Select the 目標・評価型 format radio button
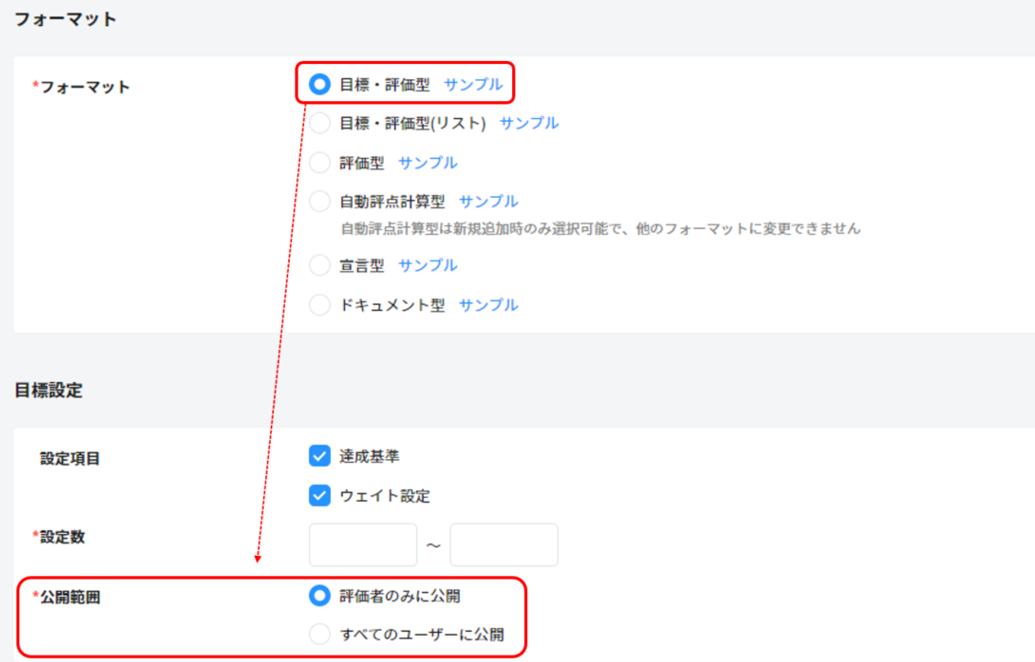 pyautogui.click(x=320, y=85)
